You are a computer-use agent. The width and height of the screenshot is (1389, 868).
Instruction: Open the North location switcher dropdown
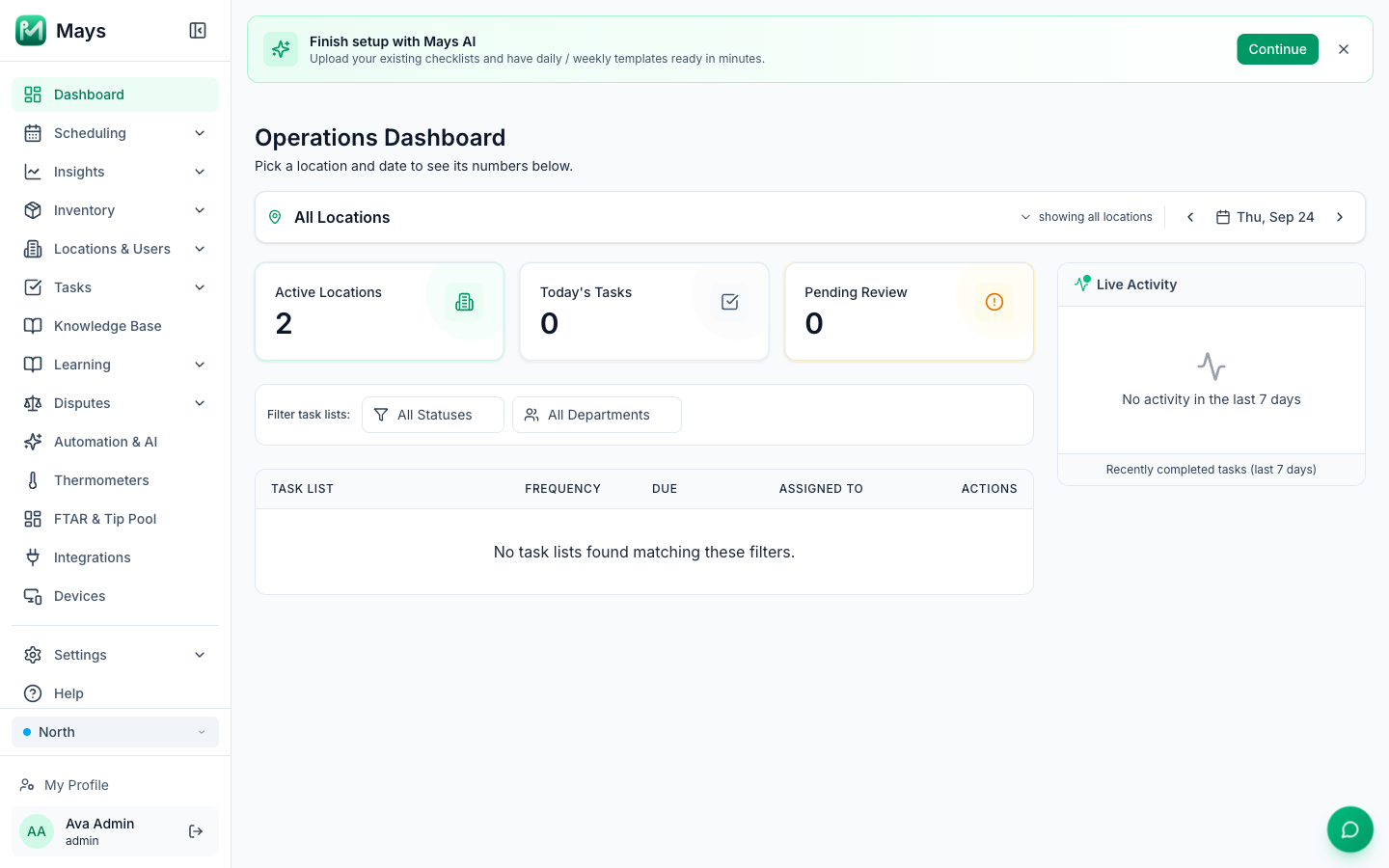[x=115, y=732]
